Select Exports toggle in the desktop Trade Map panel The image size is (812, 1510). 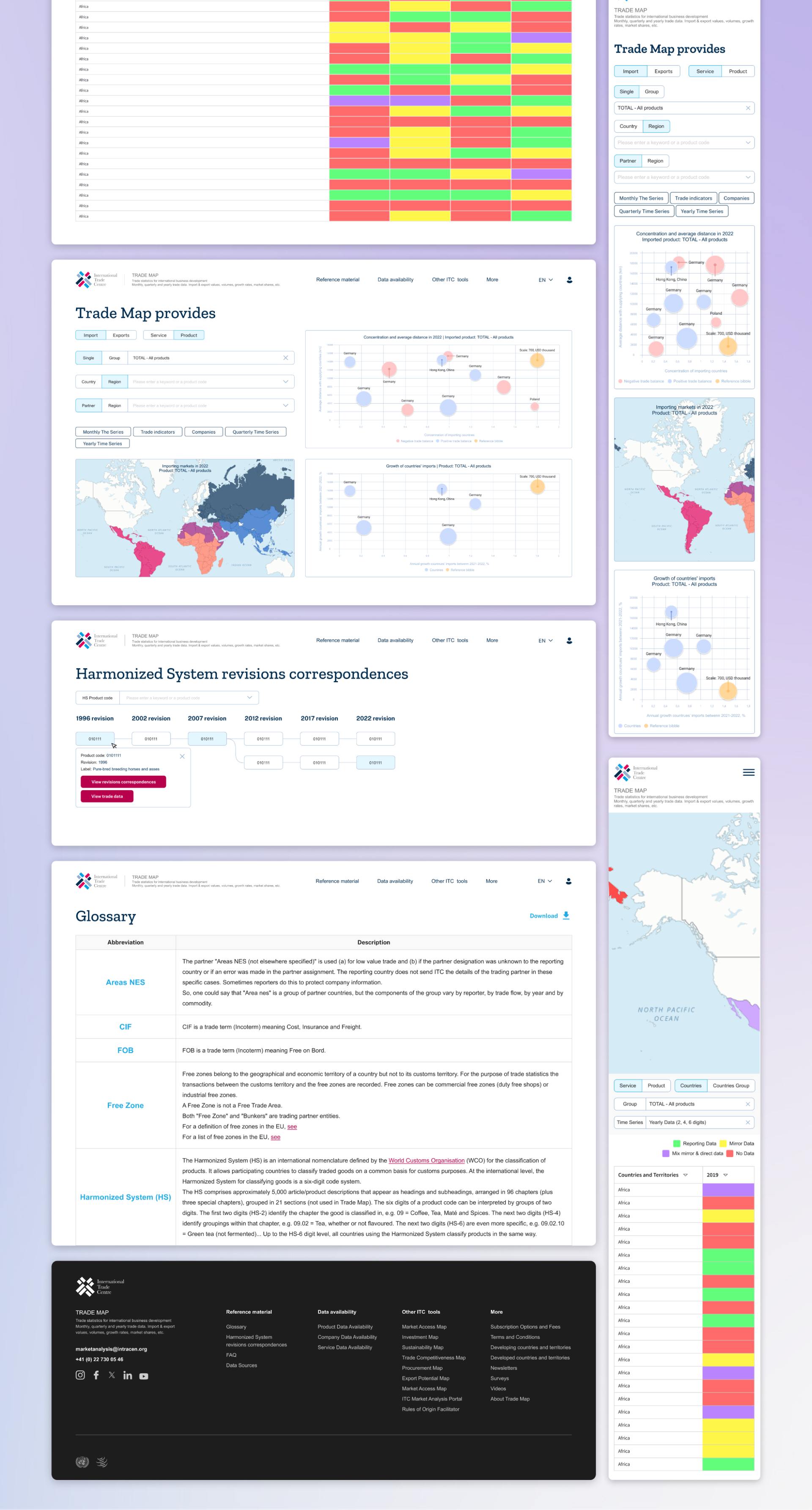pos(121,335)
